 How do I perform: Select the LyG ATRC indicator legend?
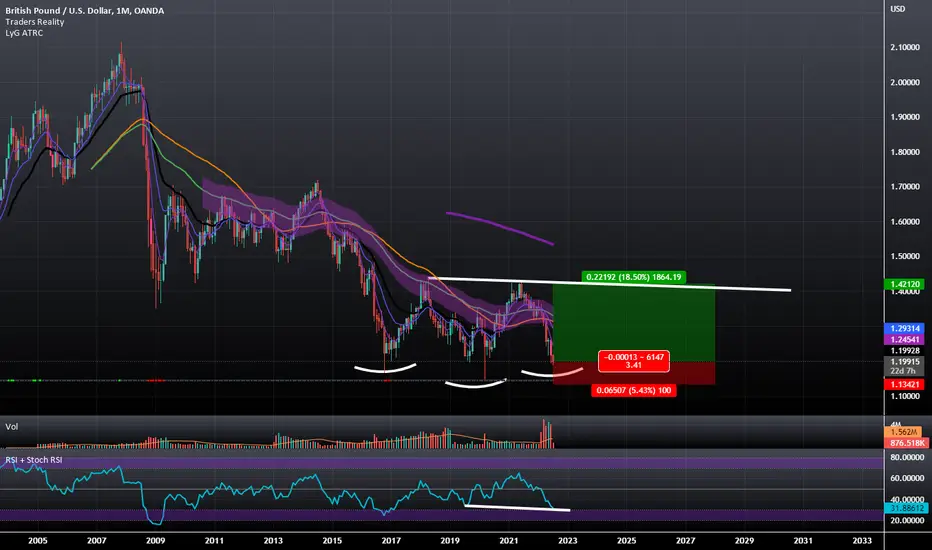click(x=24, y=33)
